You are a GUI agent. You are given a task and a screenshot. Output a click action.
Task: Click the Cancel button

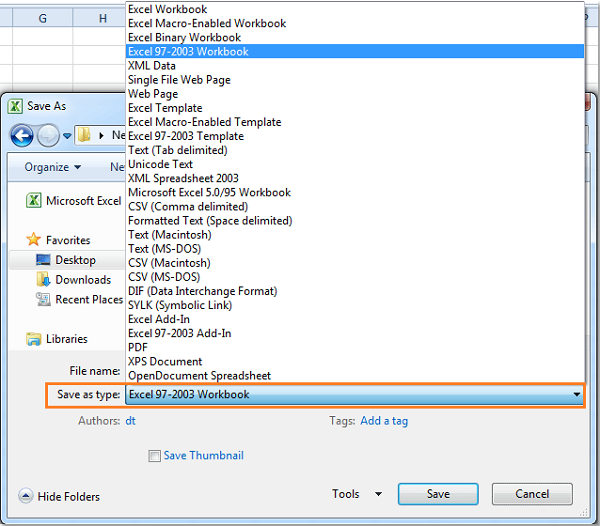[x=532, y=494]
